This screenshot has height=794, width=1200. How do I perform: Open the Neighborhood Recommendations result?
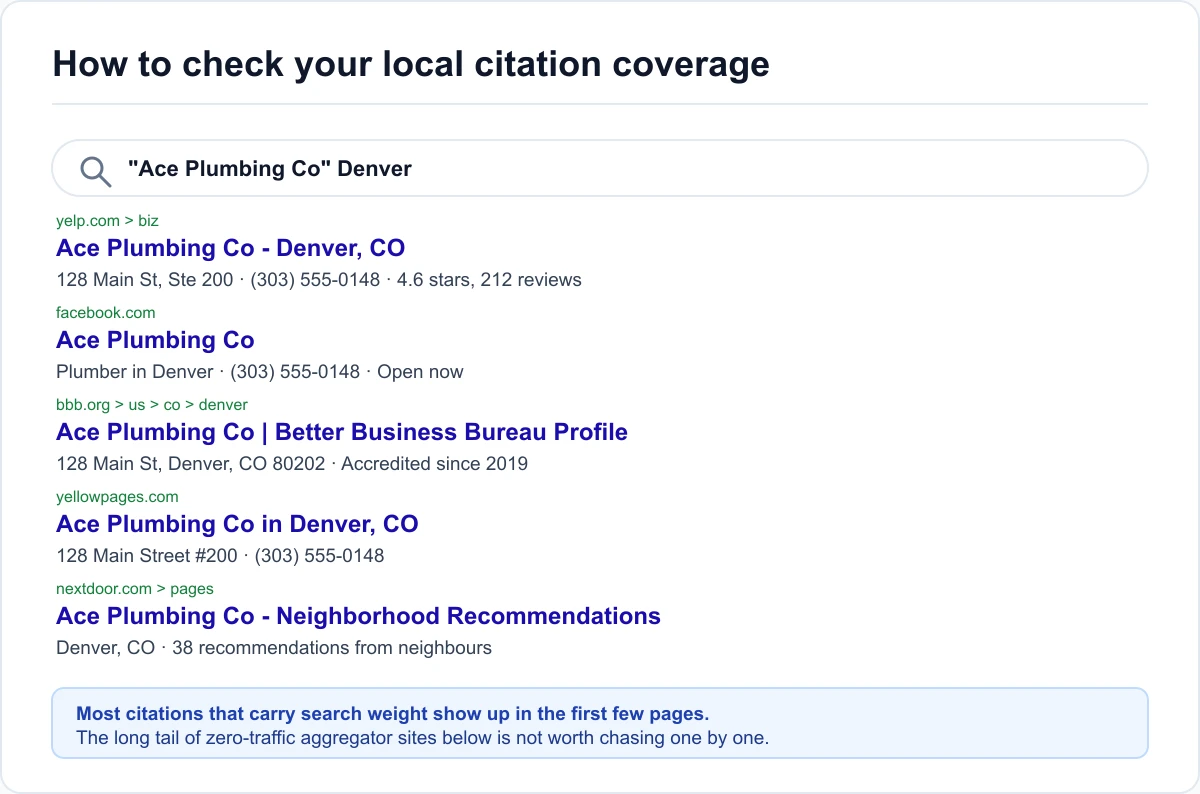(x=359, y=616)
